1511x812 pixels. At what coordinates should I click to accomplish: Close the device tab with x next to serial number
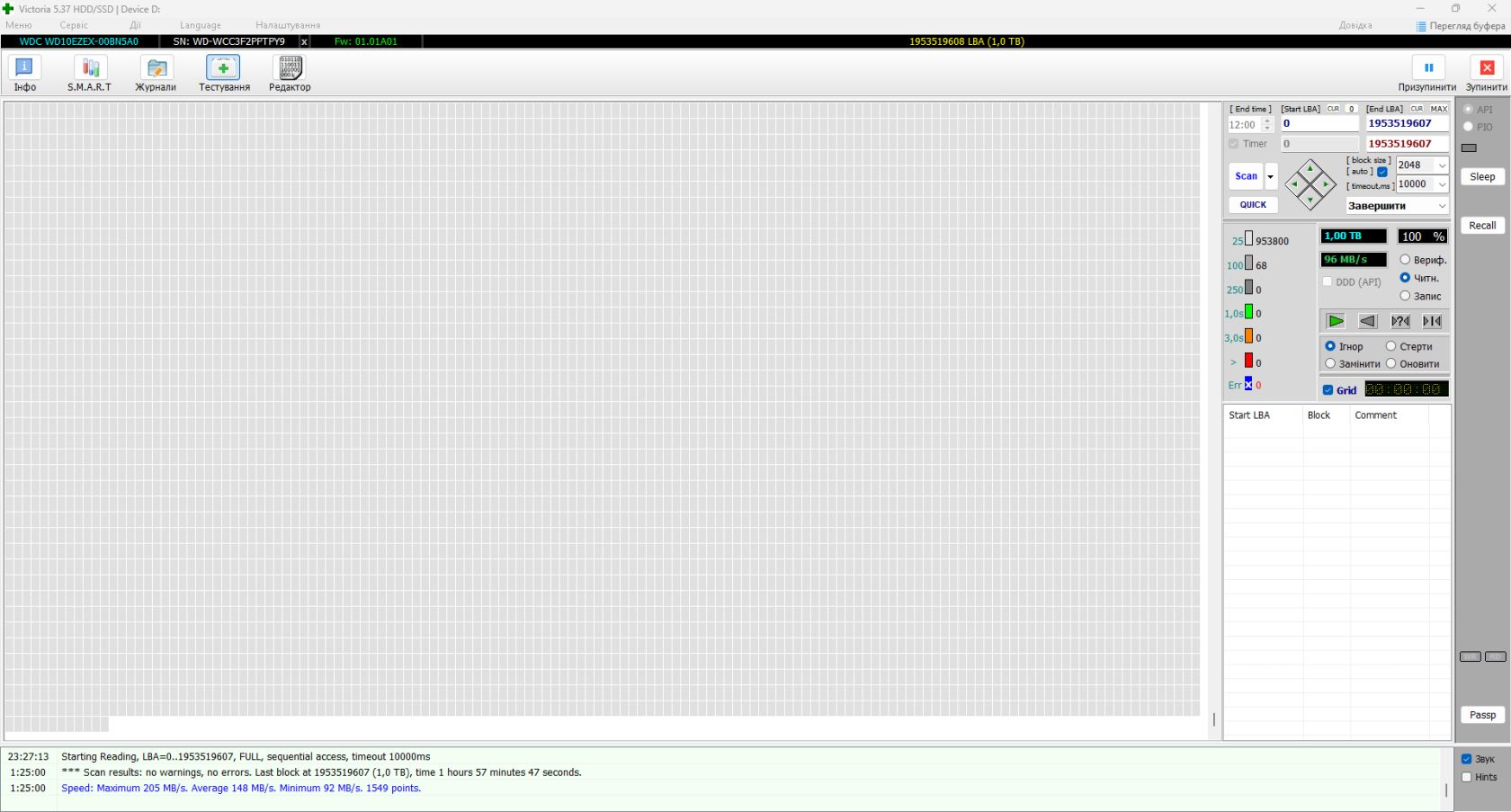pyautogui.click(x=304, y=41)
